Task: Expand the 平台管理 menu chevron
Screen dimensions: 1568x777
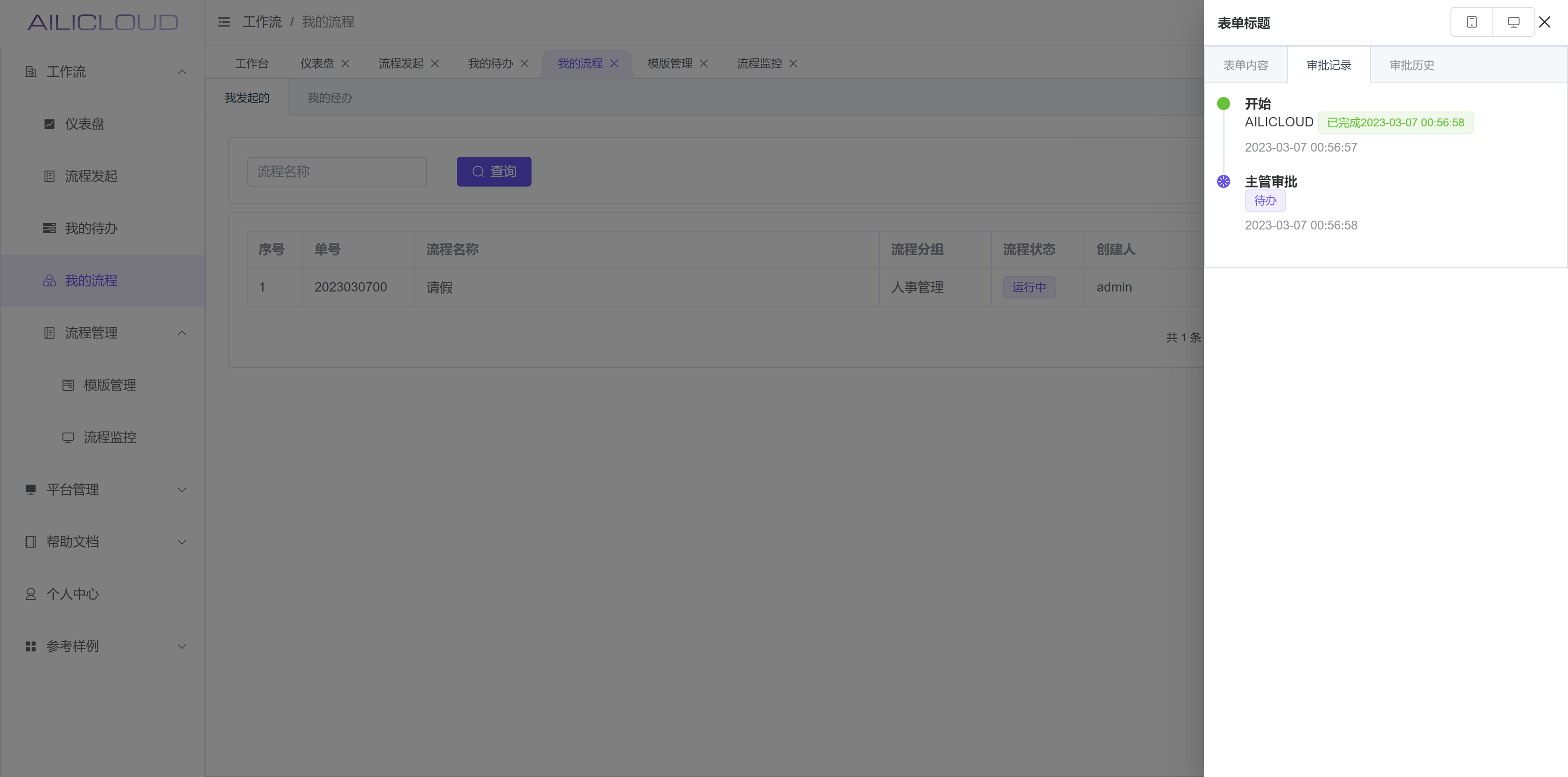Action: (x=182, y=490)
